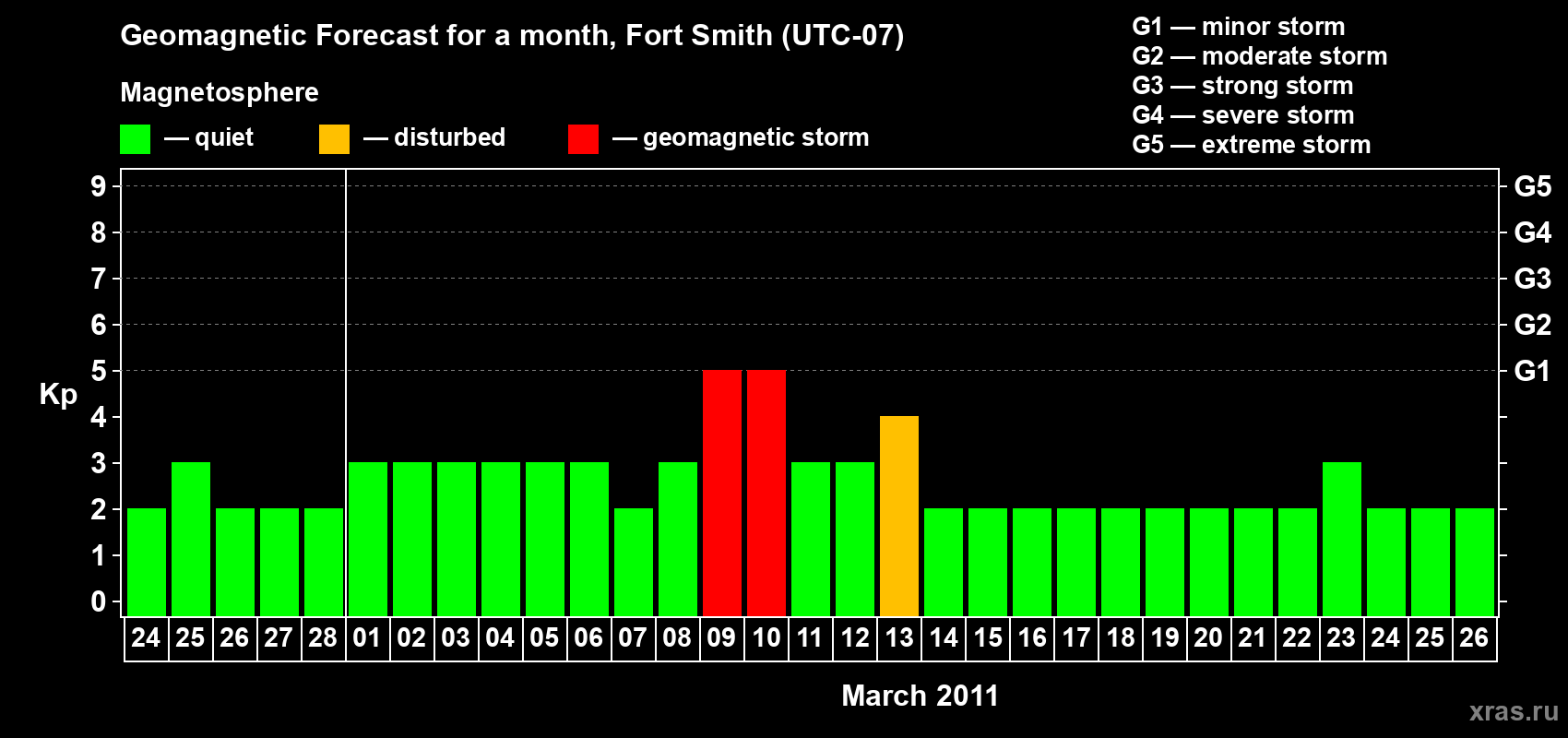
Task: Click the date label 08
Action: (677, 637)
